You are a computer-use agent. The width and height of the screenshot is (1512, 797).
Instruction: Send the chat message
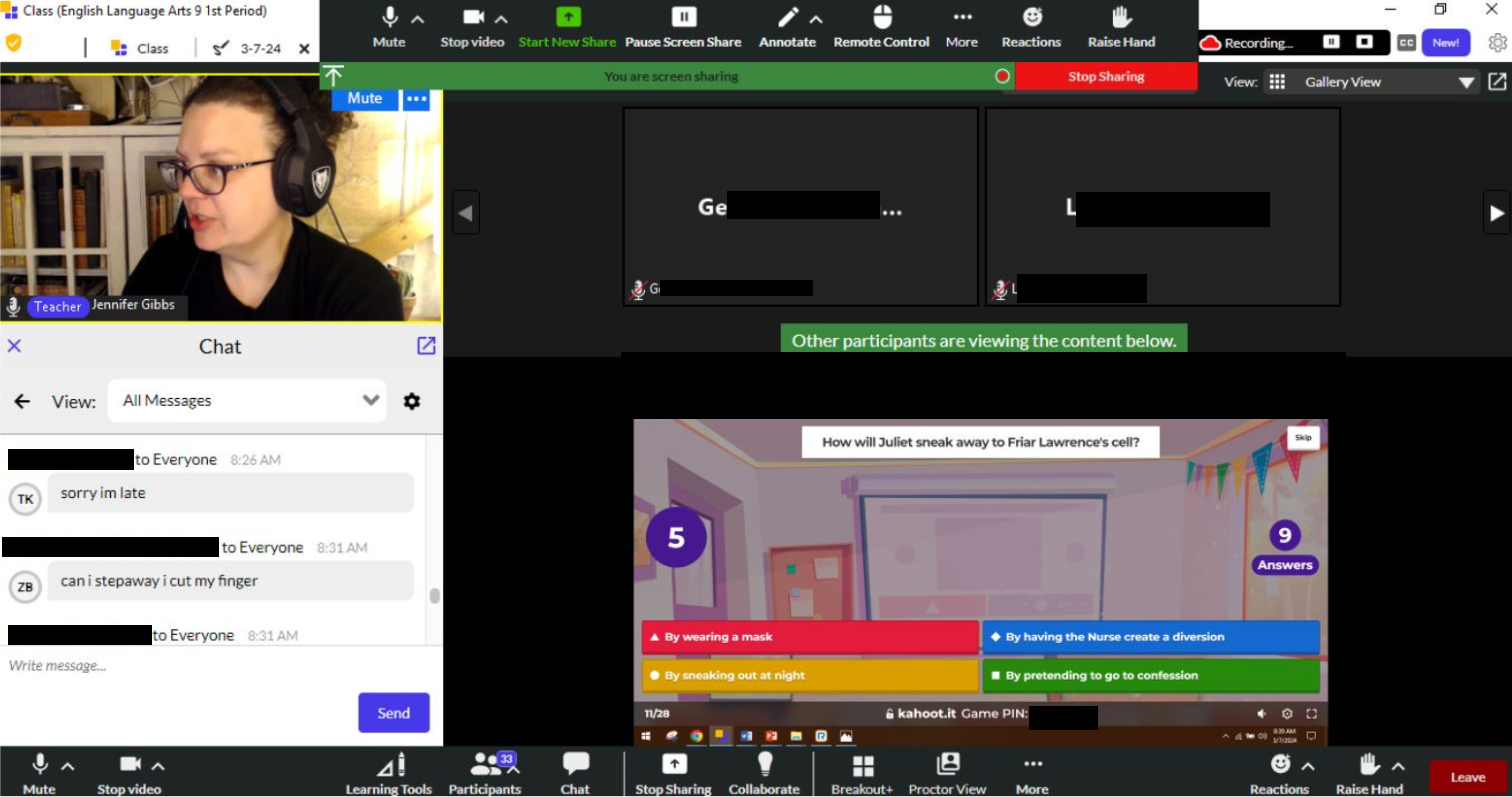tap(393, 712)
